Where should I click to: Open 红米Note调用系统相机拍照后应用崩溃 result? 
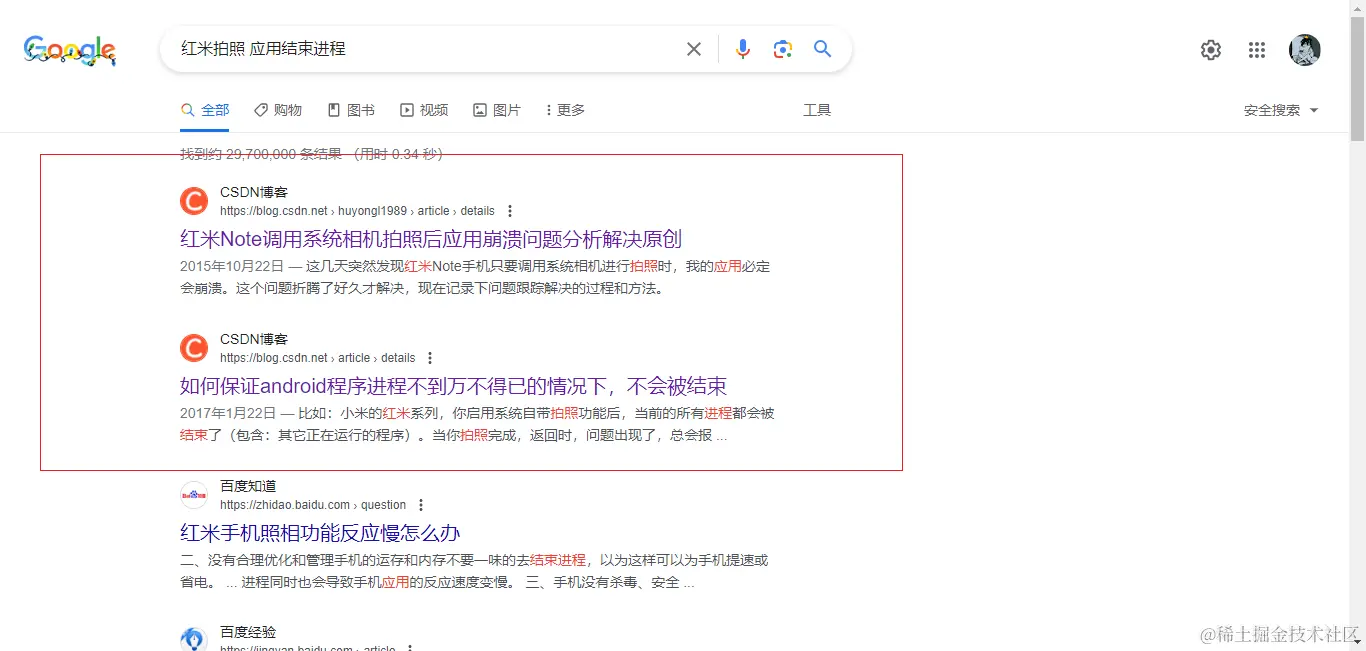click(x=431, y=239)
